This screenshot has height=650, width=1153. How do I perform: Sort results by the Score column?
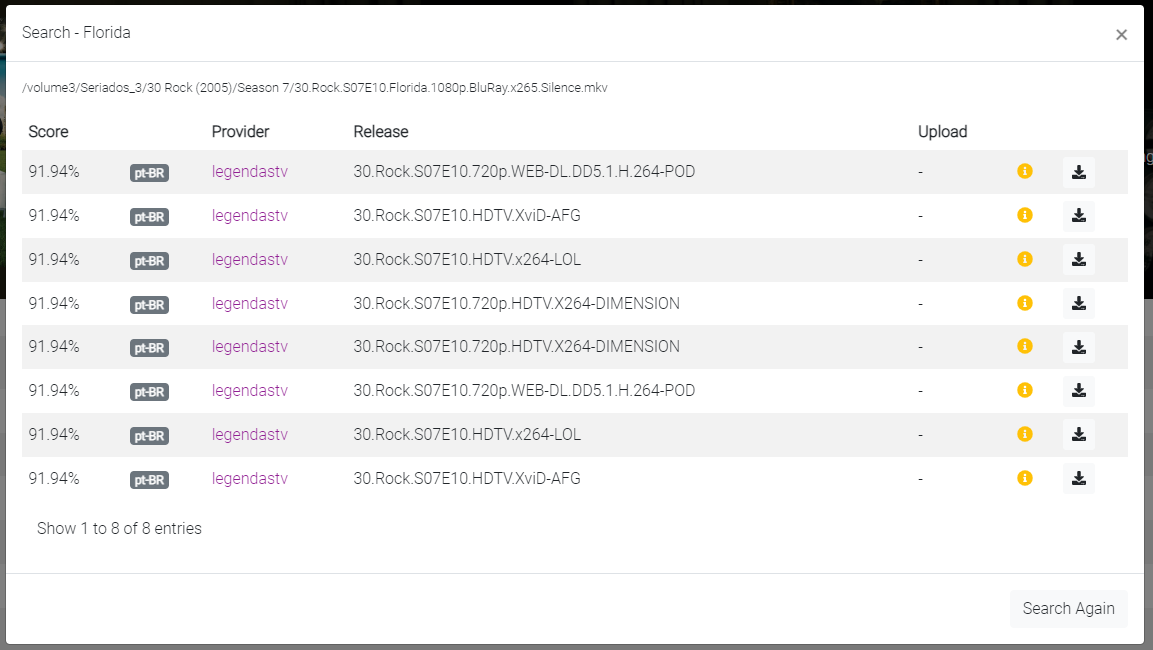click(48, 131)
